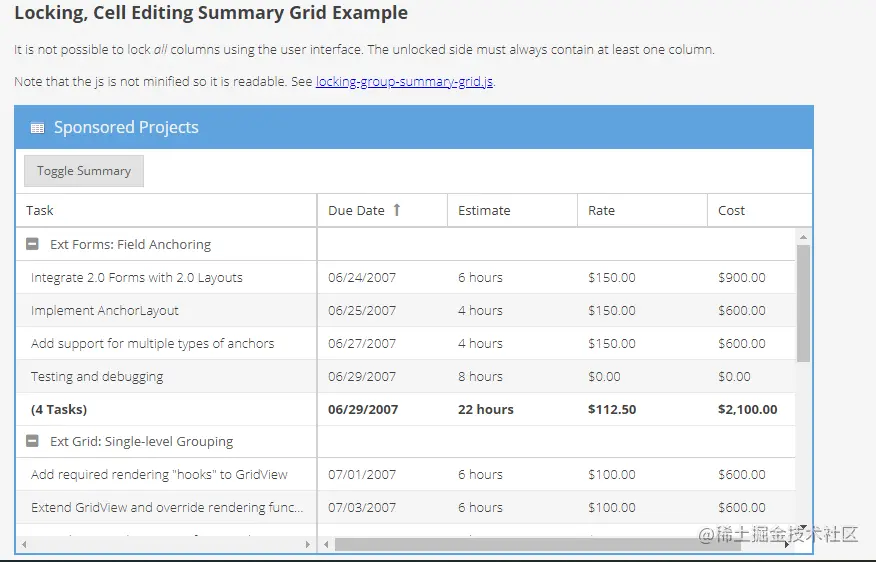
Task: Click the $900.00 cost cell
Action: click(x=751, y=278)
